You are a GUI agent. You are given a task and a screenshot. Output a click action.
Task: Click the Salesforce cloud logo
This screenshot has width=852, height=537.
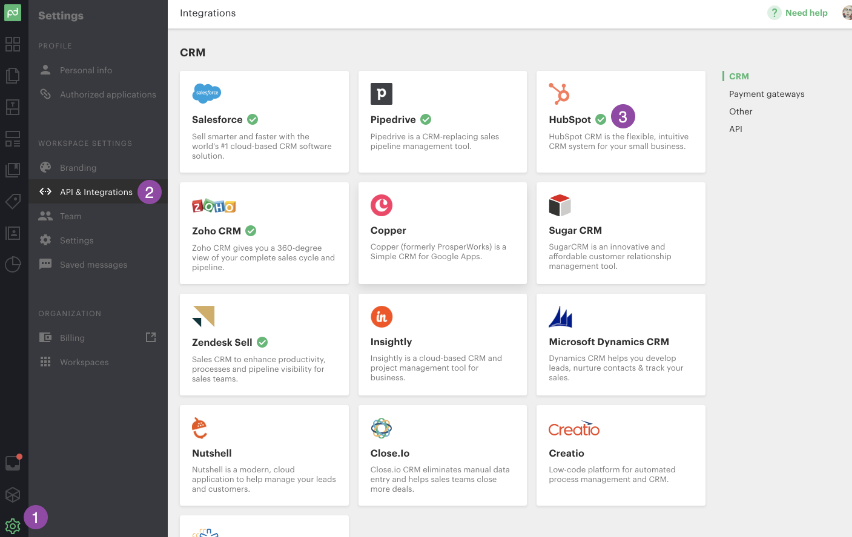tap(206, 93)
